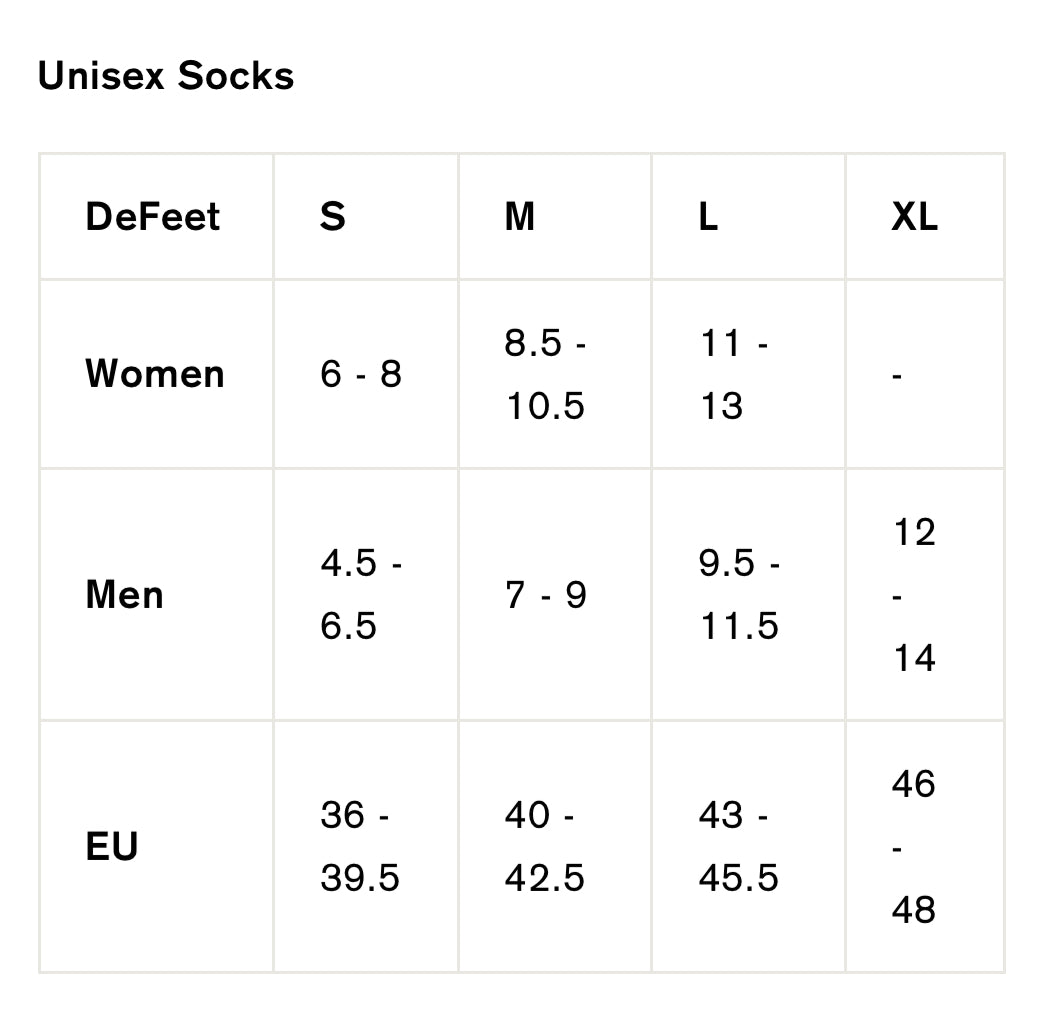Viewport: 1039px width, 1025px height.
Task: Select the EU row label
Action: (x=112, y=845)
